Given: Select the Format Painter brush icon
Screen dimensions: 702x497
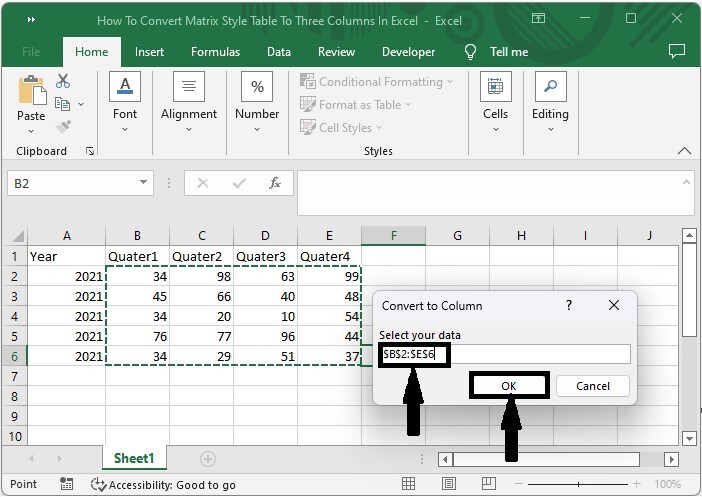Looking at the screenshot, I should pos(63,127).
